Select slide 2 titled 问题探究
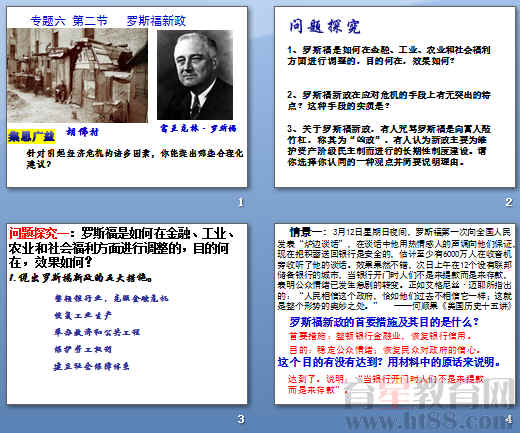 click(394, 97)
